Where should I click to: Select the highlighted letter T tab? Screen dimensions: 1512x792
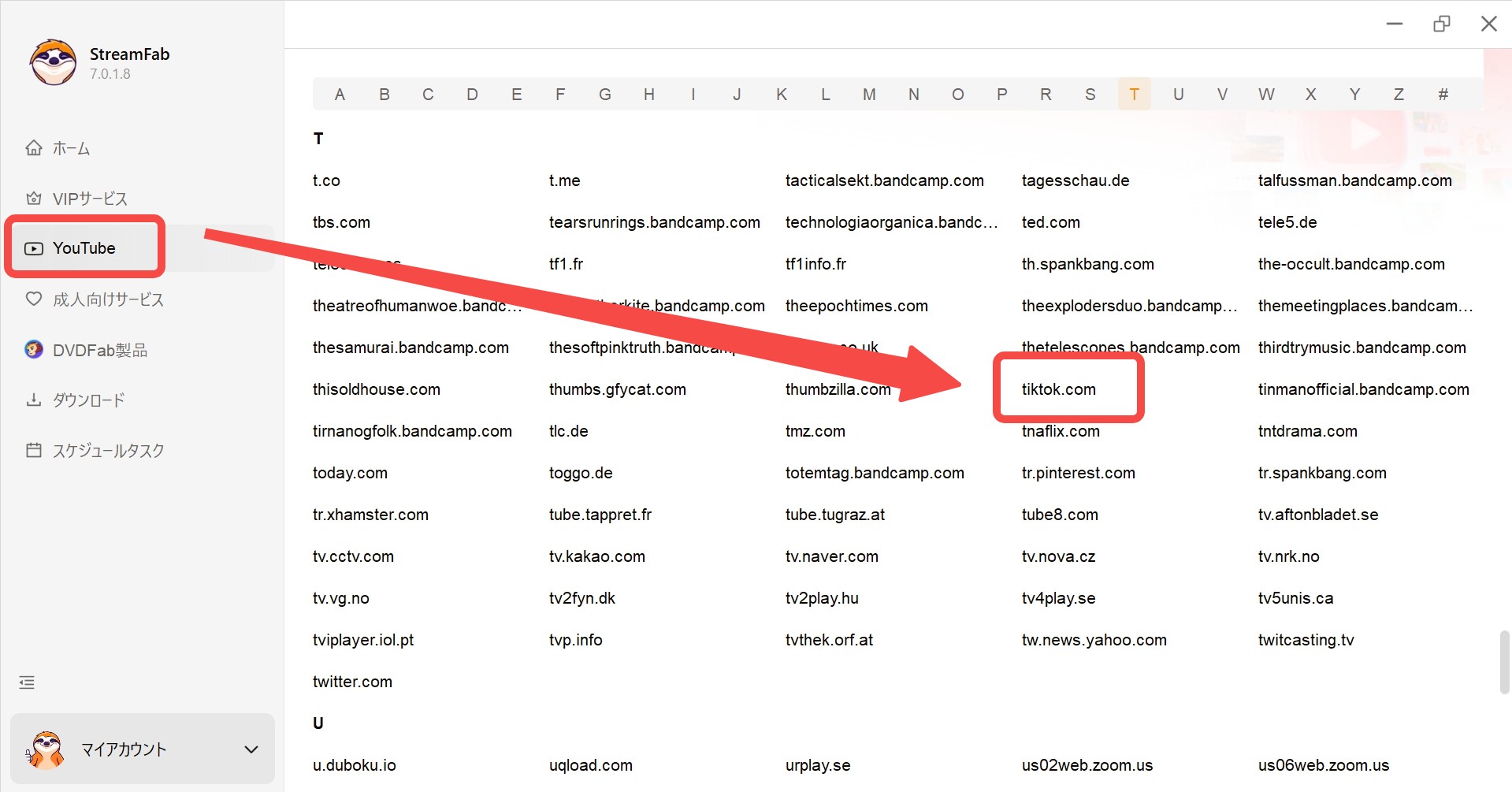click(1134, 95)
